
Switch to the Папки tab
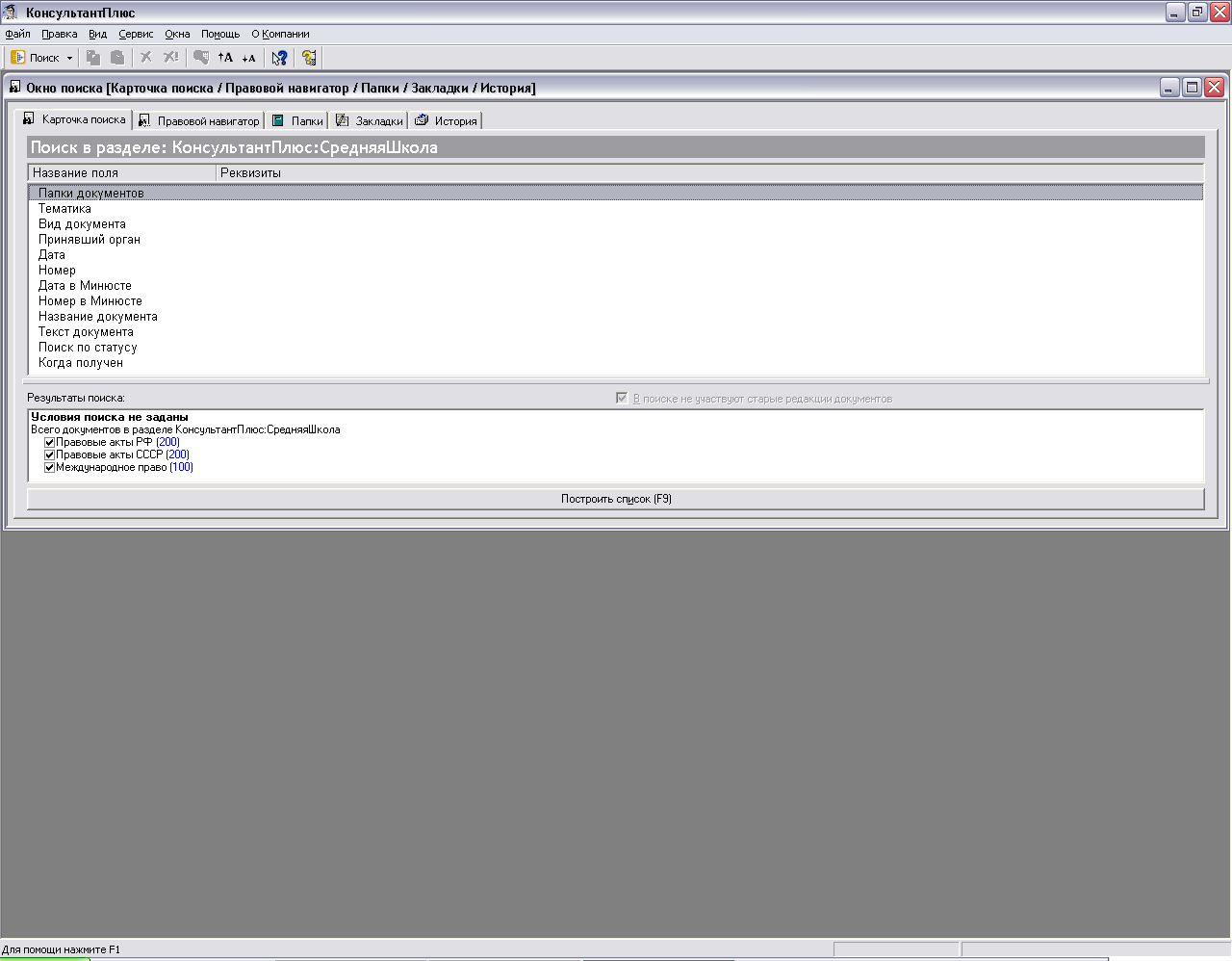point(297,121)
